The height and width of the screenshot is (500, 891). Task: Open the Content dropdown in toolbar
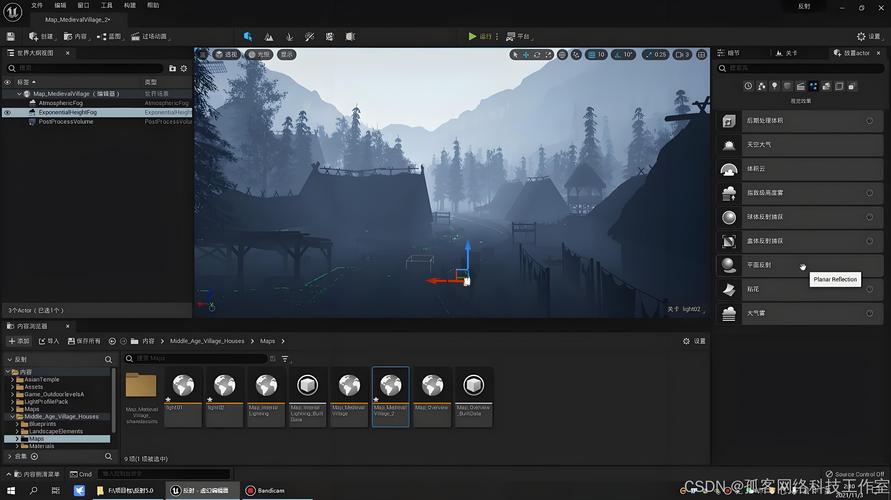[x=76, y=36]
